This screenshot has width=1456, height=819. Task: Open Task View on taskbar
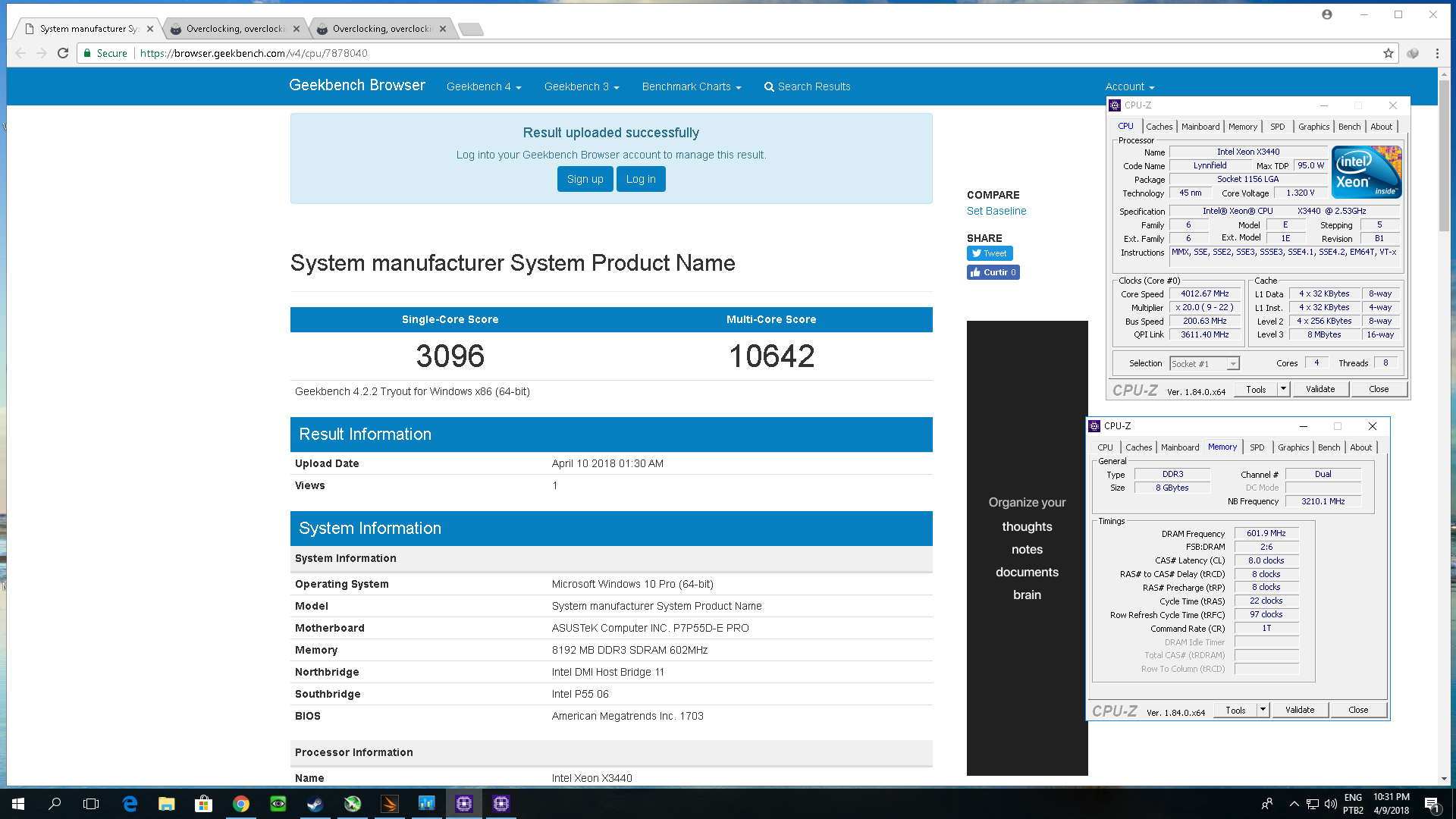point(91,804)
